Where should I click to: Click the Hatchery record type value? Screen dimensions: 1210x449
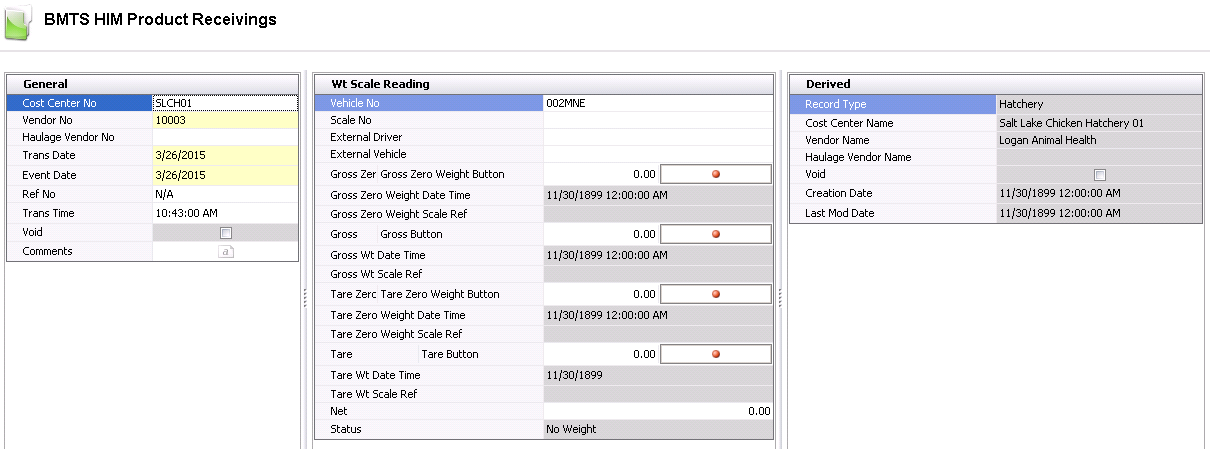tap(1099, 104)
